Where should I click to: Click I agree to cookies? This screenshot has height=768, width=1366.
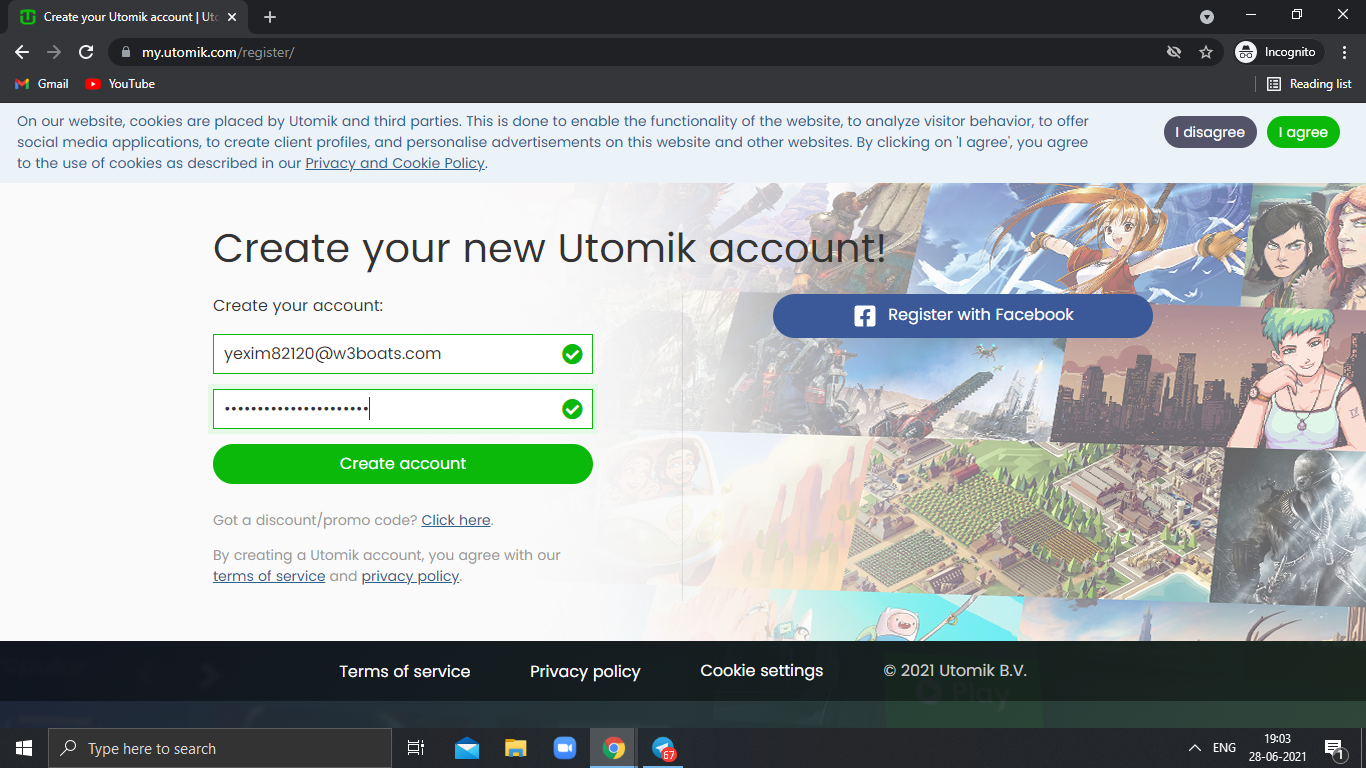[x=1303, y=132]
